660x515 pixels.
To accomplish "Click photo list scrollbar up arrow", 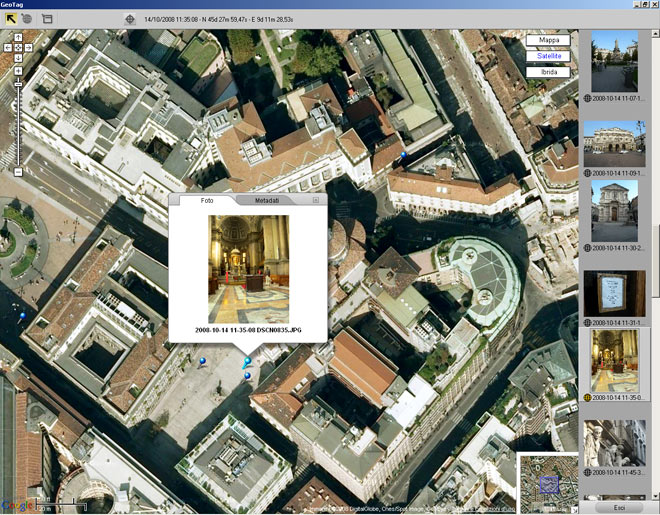I will [x=656, y=33].
